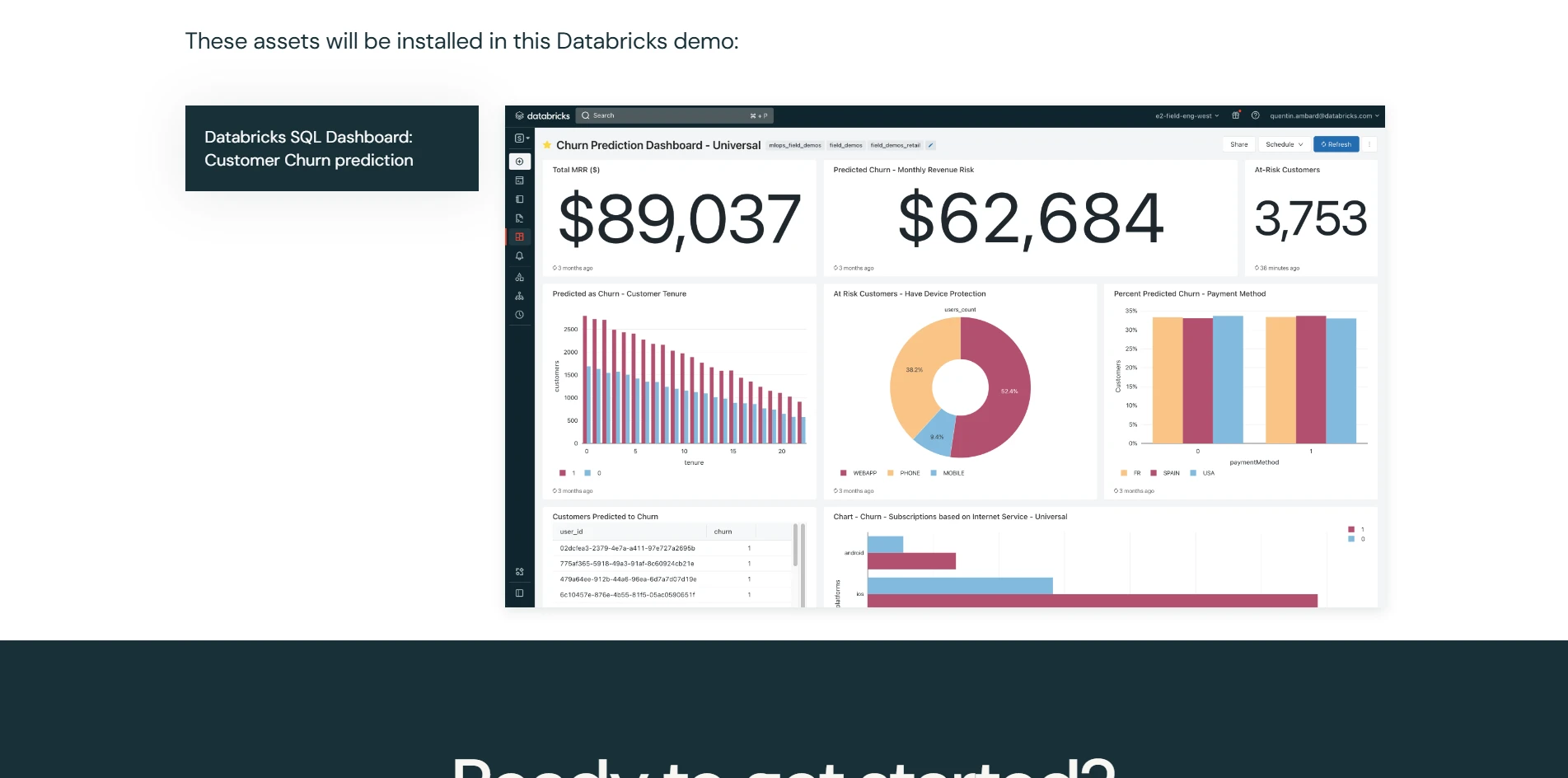Expand the persona switcher dropdown in sidebar

tap(522, 138)
